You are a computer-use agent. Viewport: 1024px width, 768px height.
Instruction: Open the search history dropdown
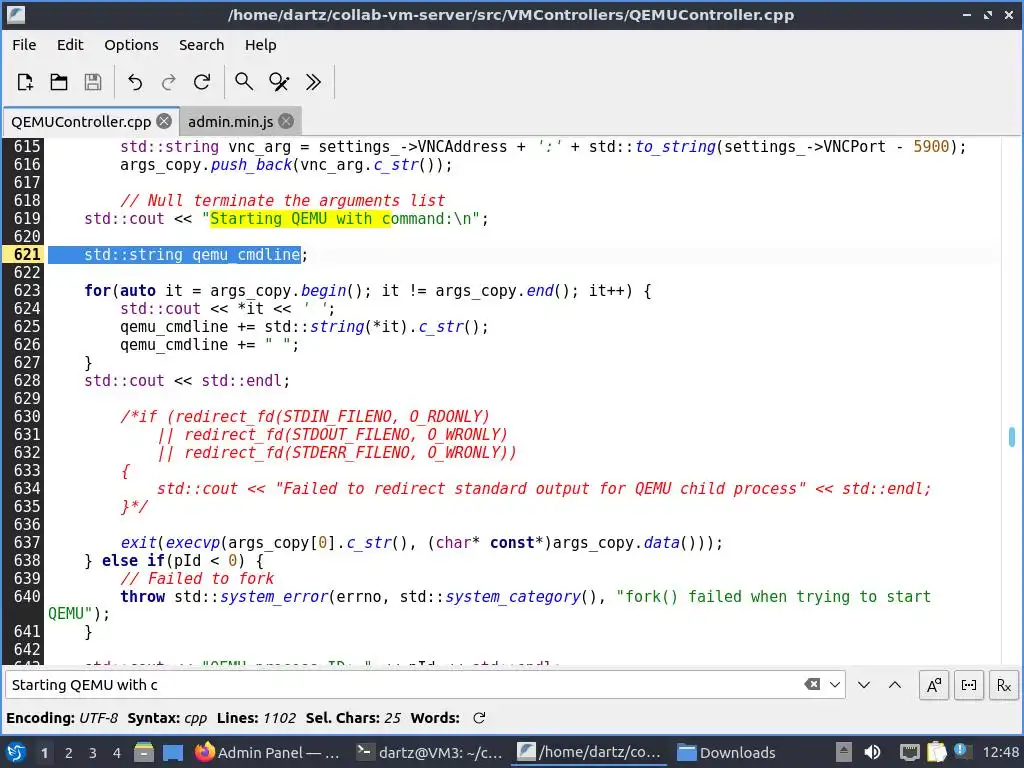click(x=835, y=684)
